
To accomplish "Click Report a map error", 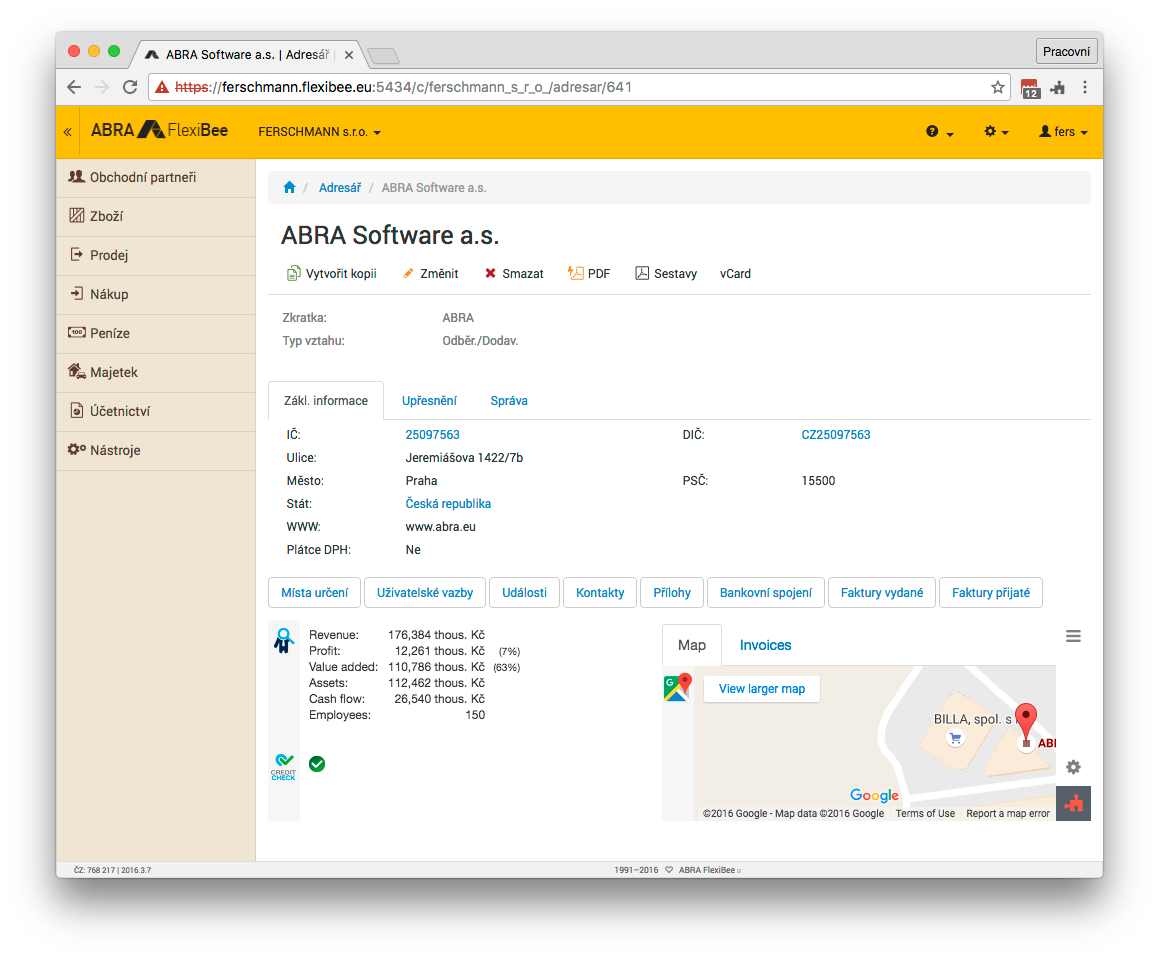I will pyautogui.click(x=1008, y=813).
